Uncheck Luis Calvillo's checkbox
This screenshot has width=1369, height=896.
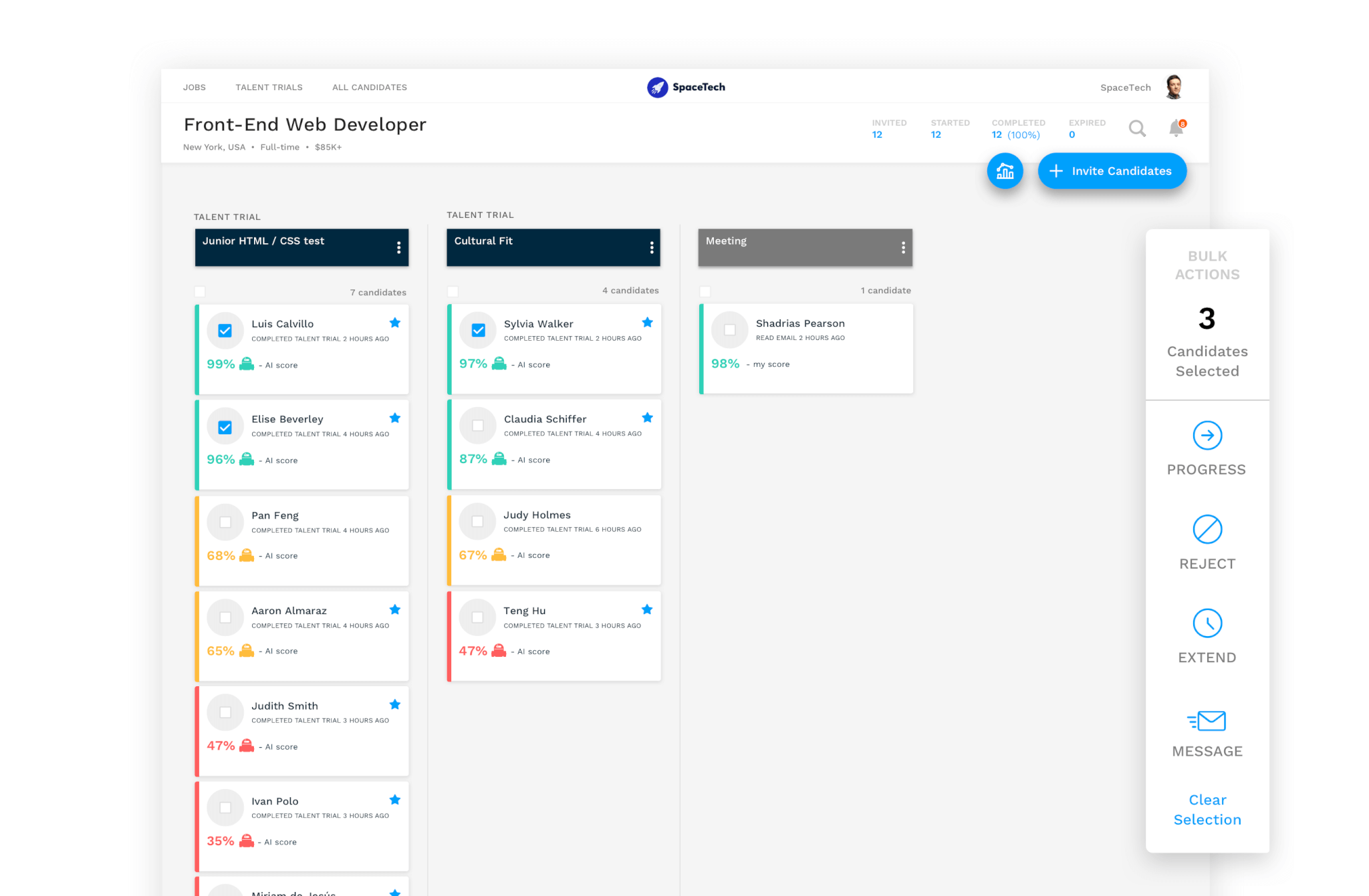225,331
